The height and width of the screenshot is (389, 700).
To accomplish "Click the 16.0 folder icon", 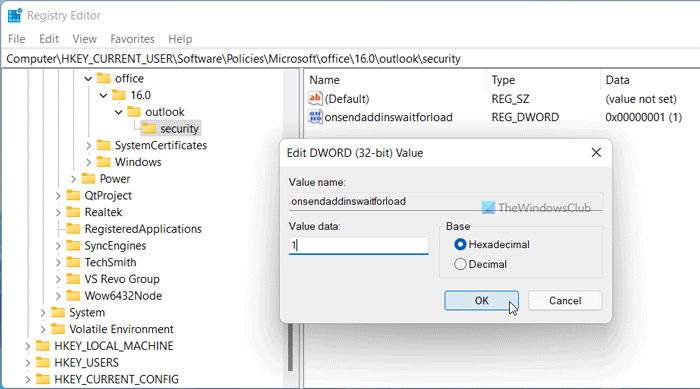I will (x=119, y=95).
